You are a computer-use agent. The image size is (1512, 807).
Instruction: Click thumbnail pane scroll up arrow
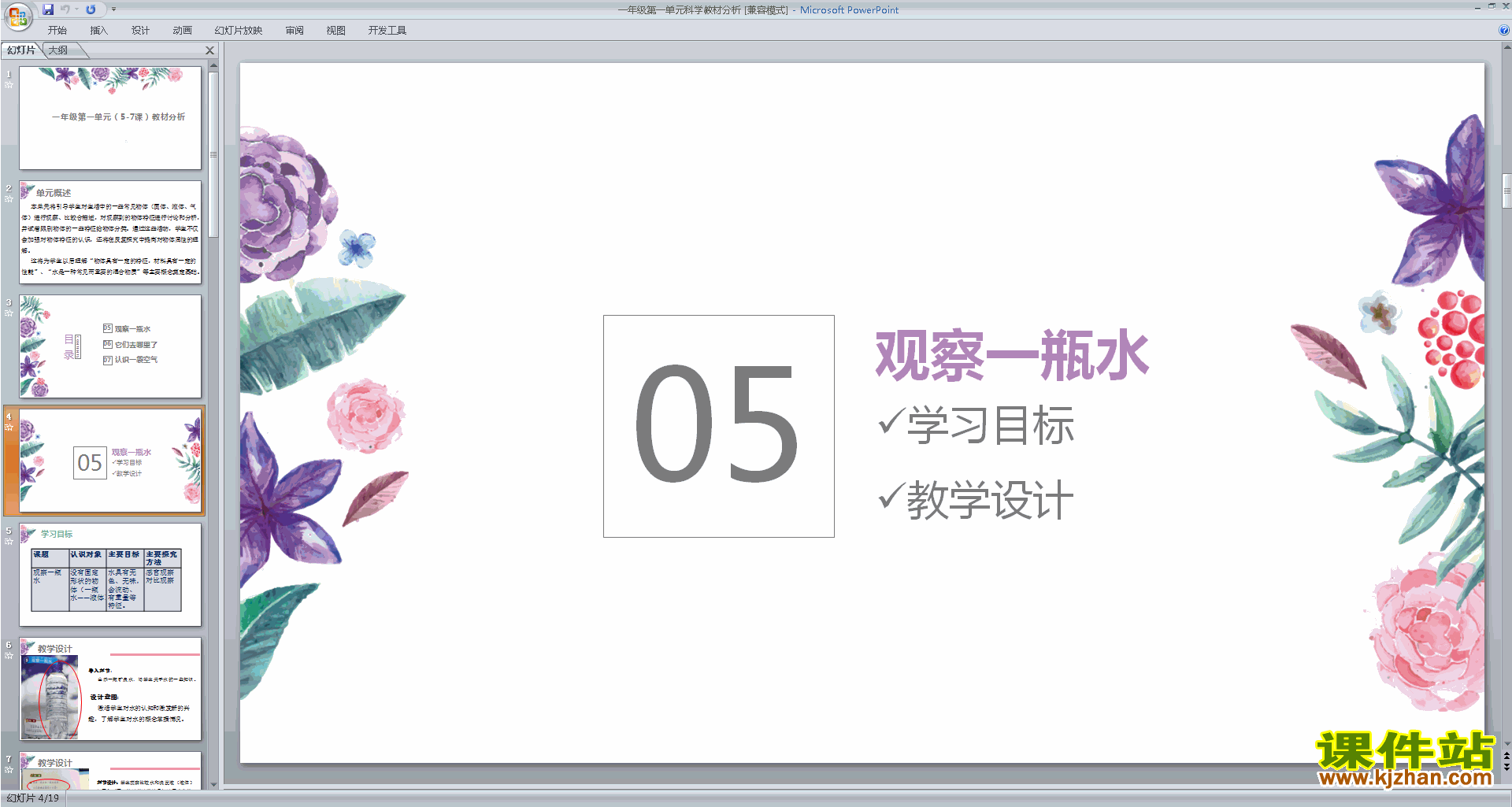(213, 66)
